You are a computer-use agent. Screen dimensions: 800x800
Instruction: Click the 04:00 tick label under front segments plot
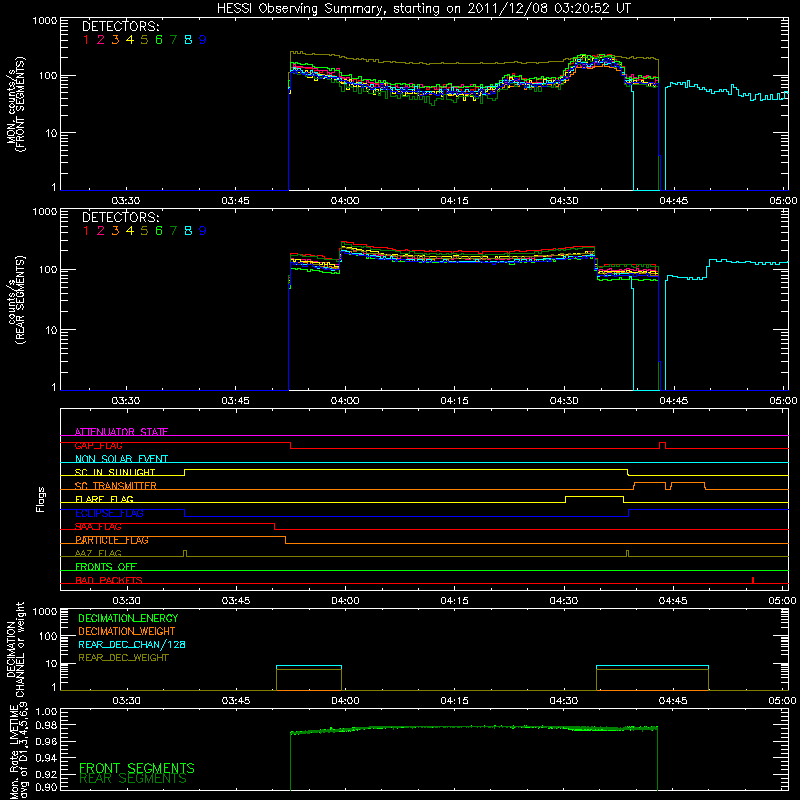[x=345, y=201]
